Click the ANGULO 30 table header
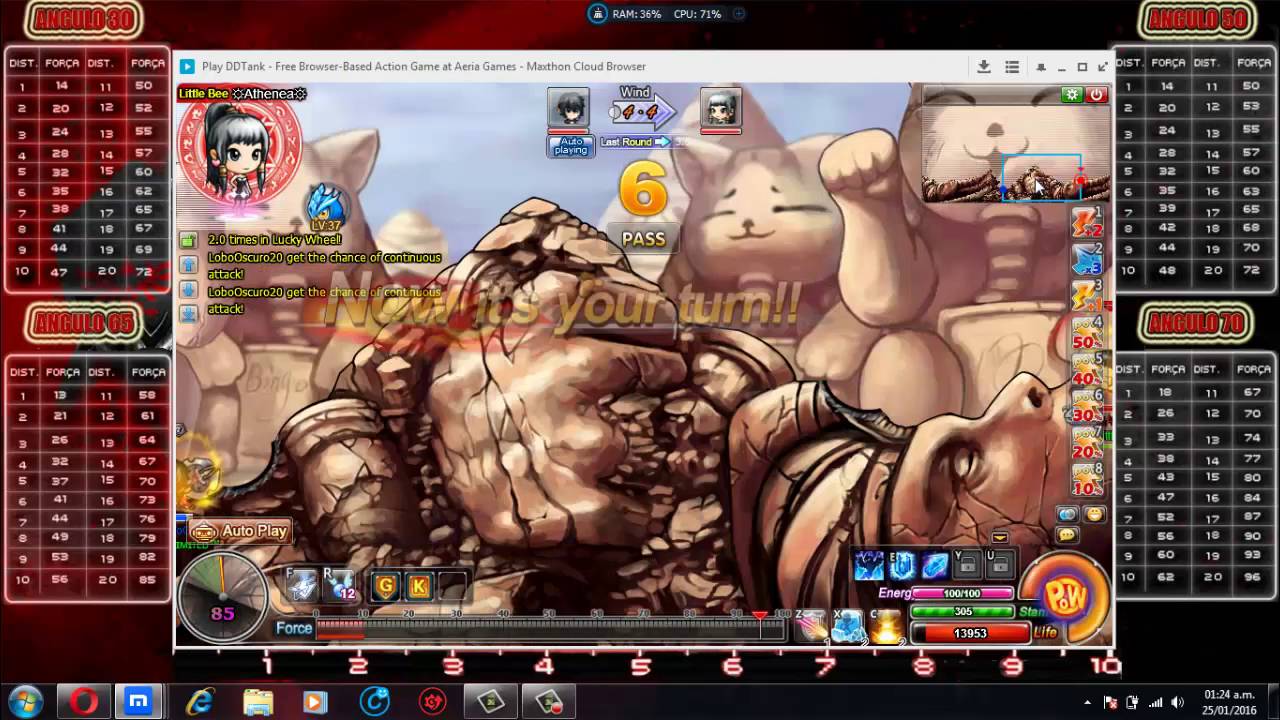The width and height of the screenshot is (1280, 720). click(x=83, y=19)
